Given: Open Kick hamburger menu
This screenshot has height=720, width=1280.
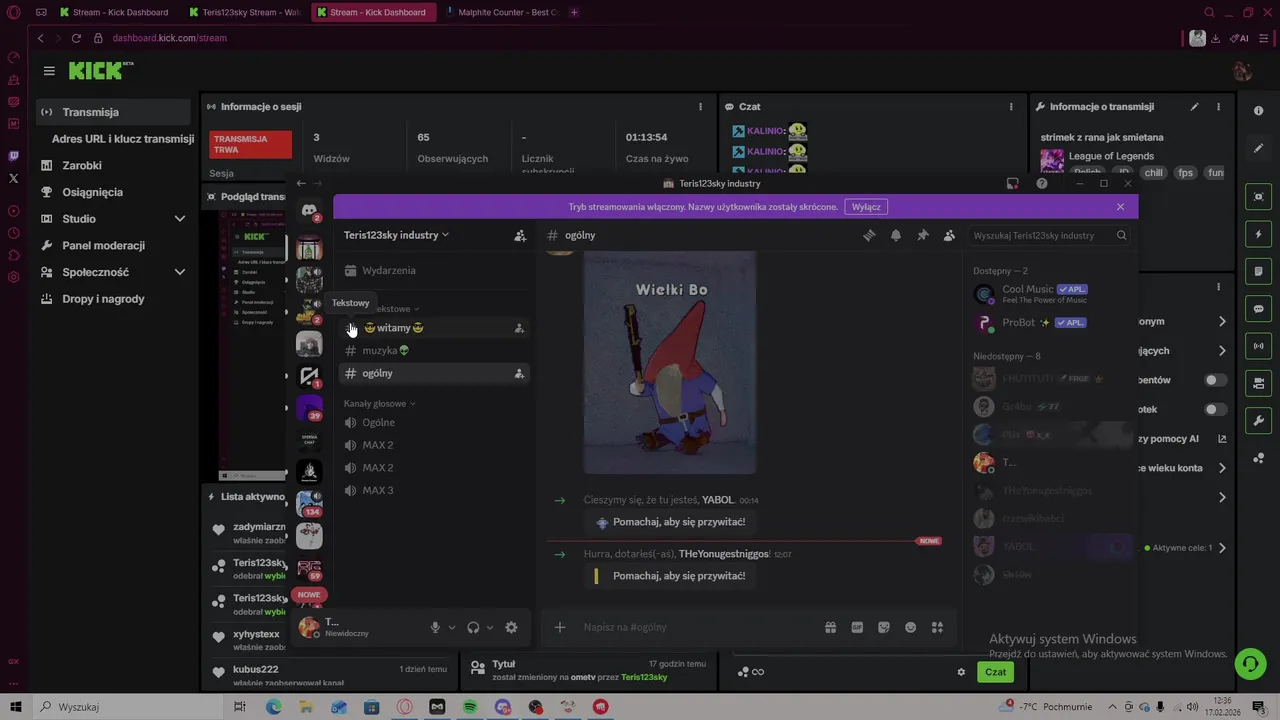Looking at the screenshot, I should 49,71.
